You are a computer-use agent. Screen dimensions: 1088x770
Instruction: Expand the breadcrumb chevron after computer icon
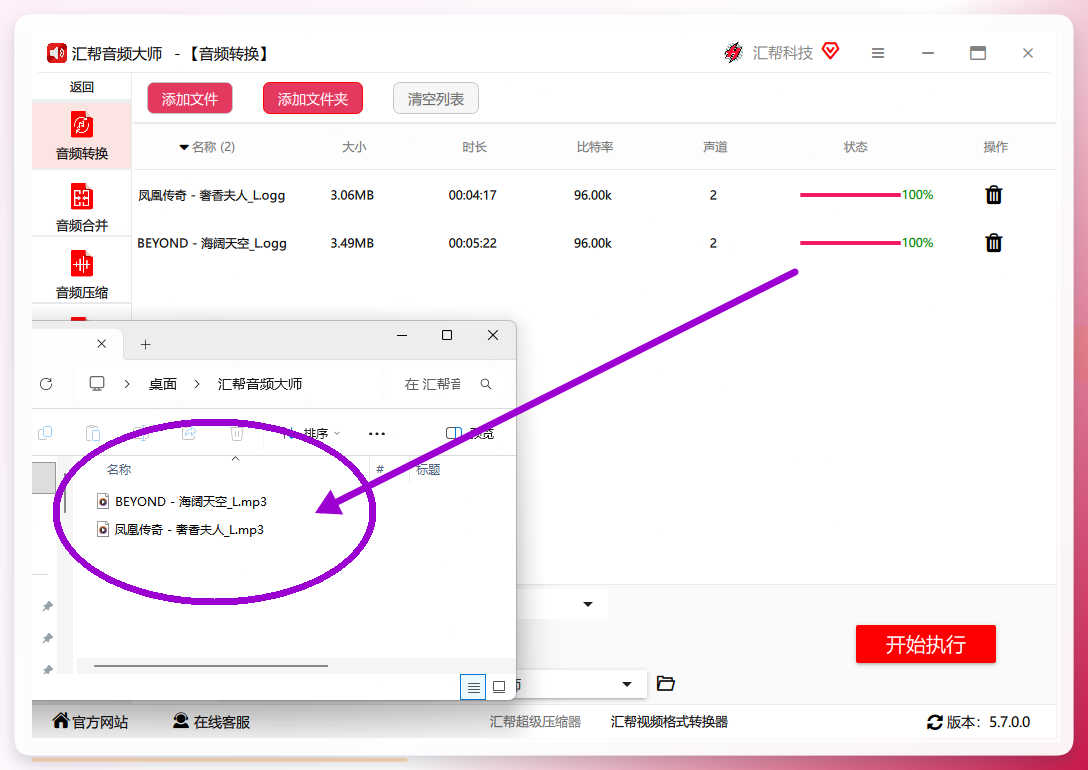tap(127, 384)
